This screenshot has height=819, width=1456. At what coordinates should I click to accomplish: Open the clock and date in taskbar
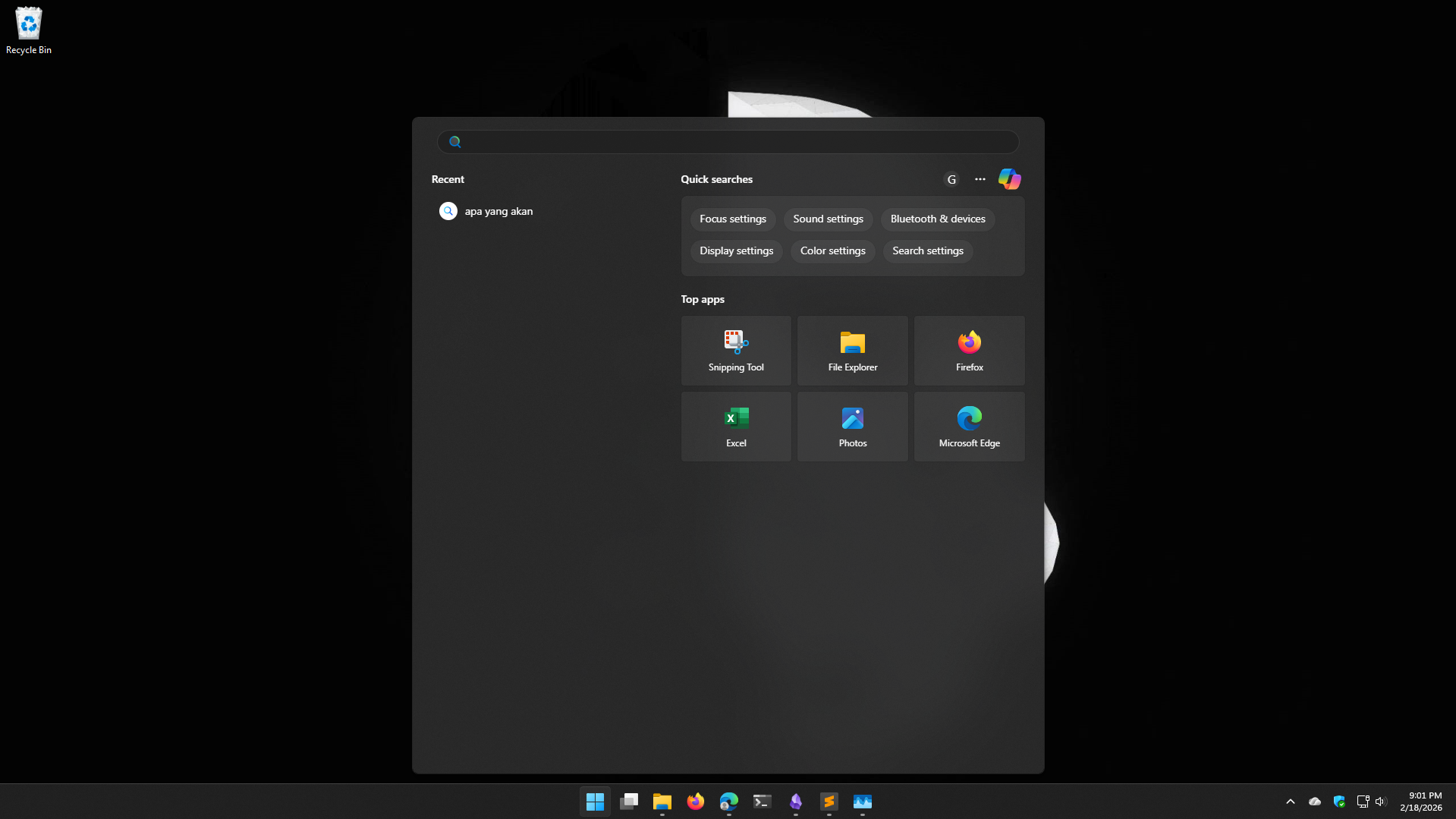[1420, 802]
